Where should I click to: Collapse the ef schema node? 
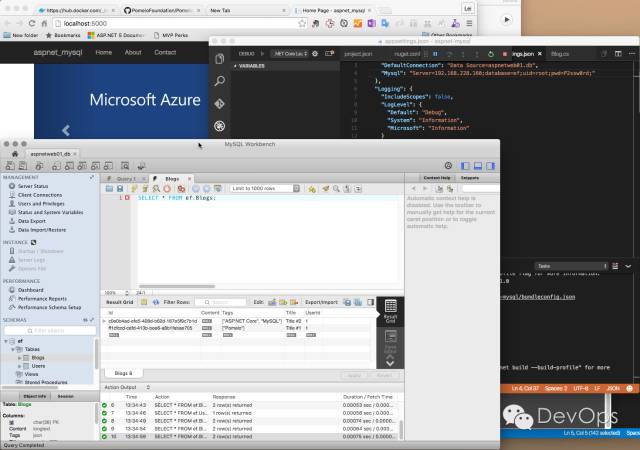6,341
